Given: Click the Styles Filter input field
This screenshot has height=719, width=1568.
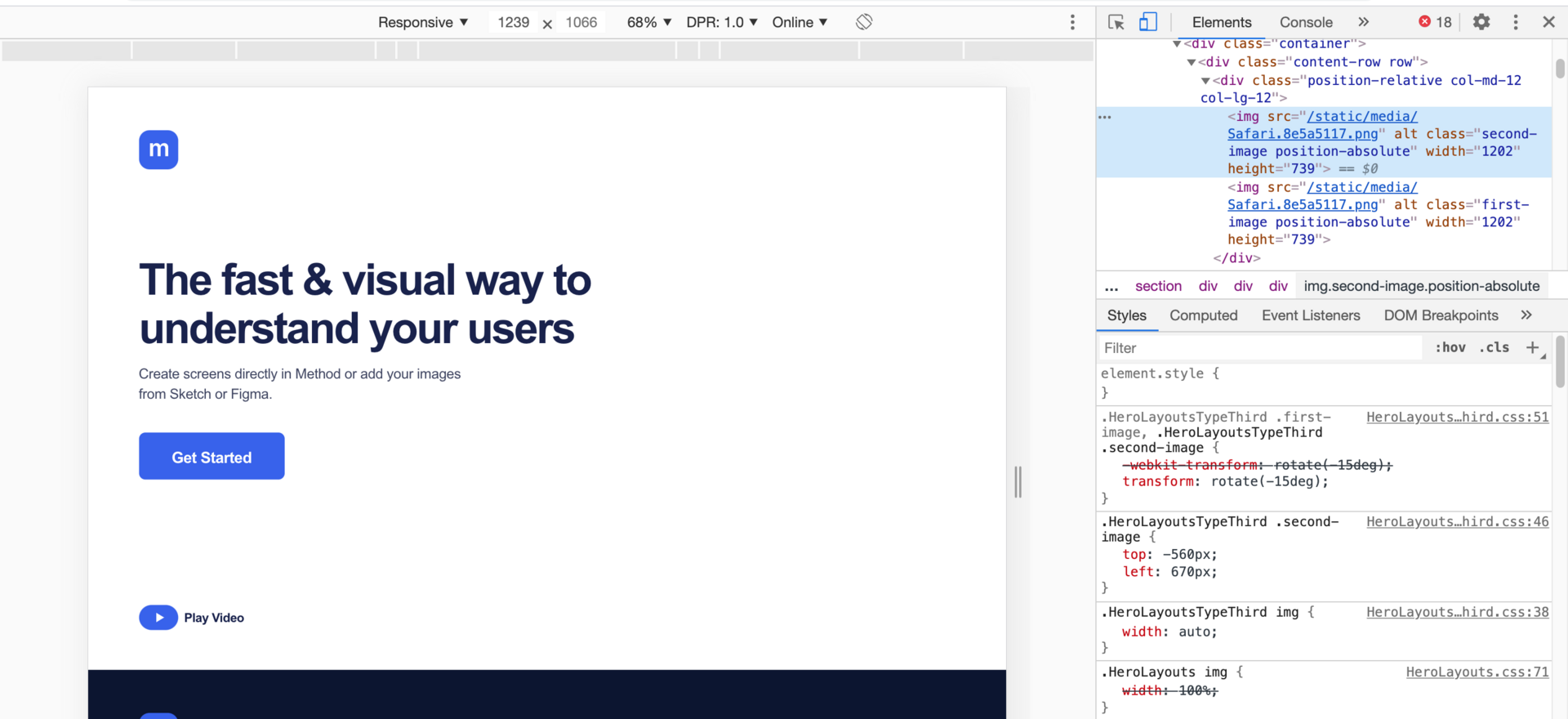Looking at the screenshot, I should coord(1260,347).
